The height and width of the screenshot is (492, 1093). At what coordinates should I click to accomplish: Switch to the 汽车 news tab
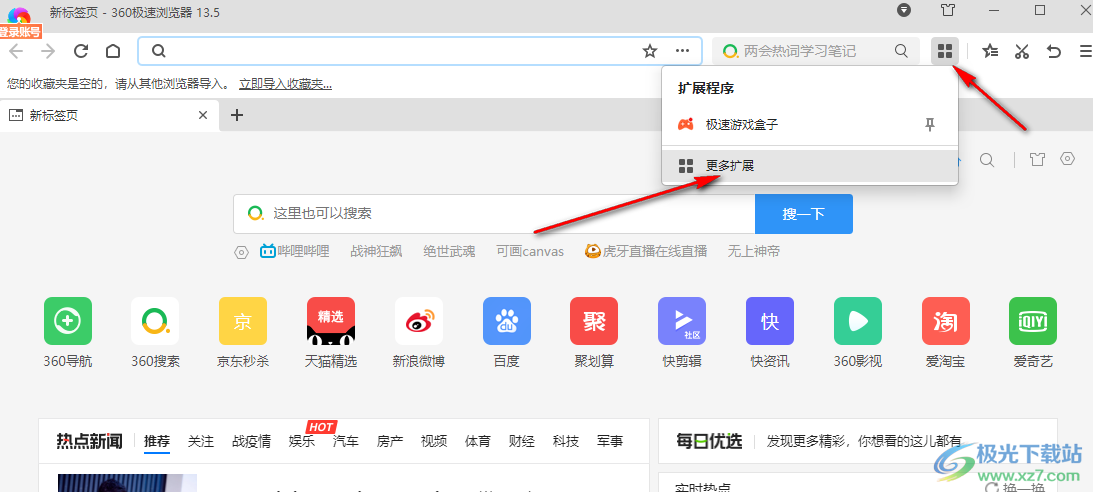click(346, 441)
